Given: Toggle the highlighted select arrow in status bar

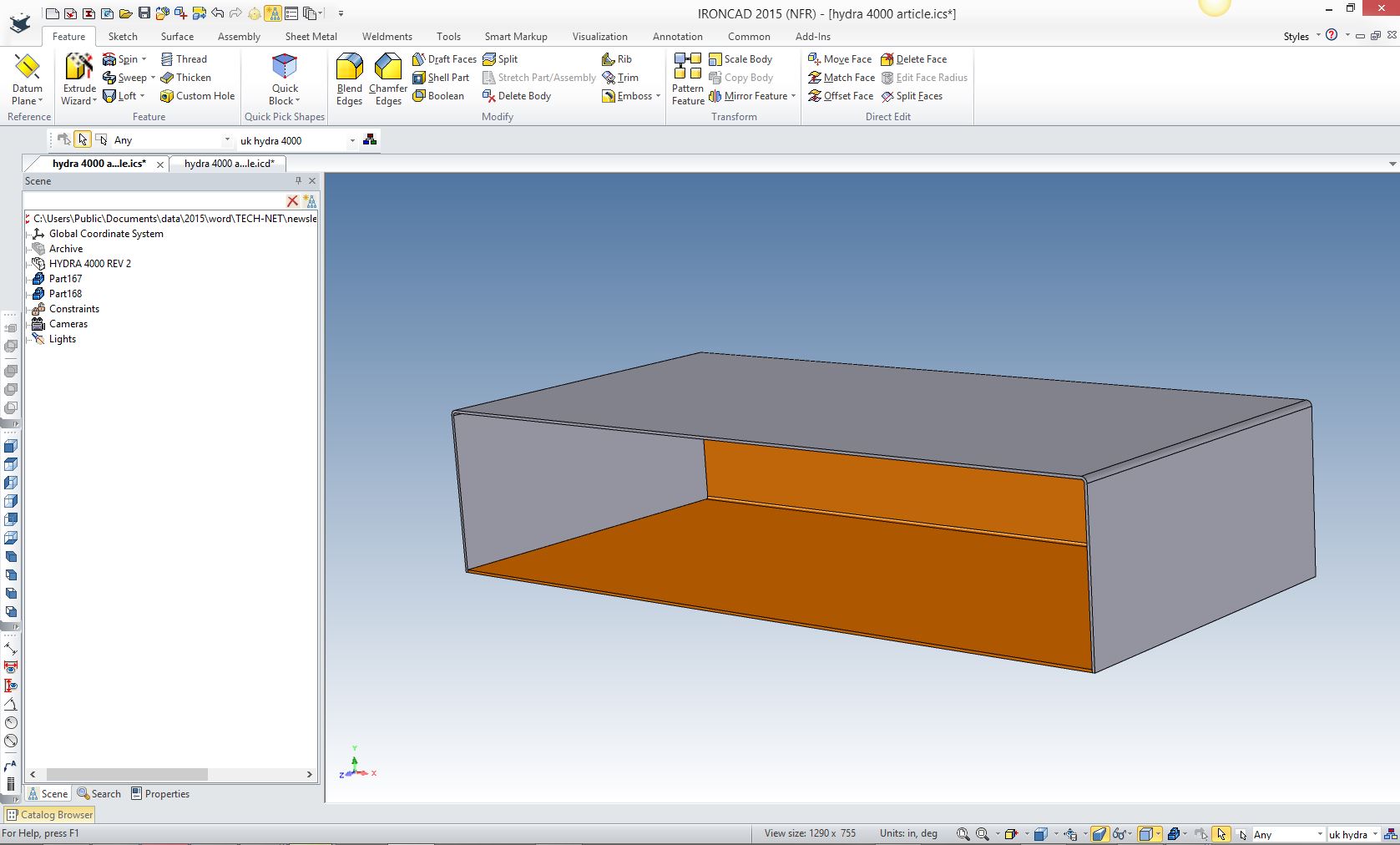Looking at the screenshot, I should (1221, 833).
